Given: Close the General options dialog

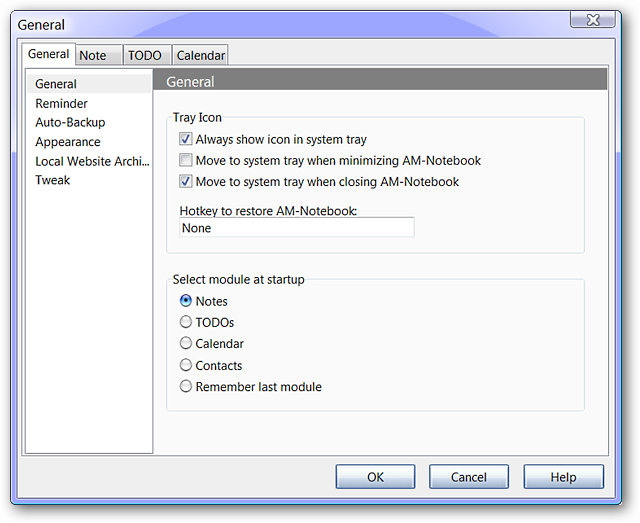Looking at the screenshot, I should coord(593,20).
